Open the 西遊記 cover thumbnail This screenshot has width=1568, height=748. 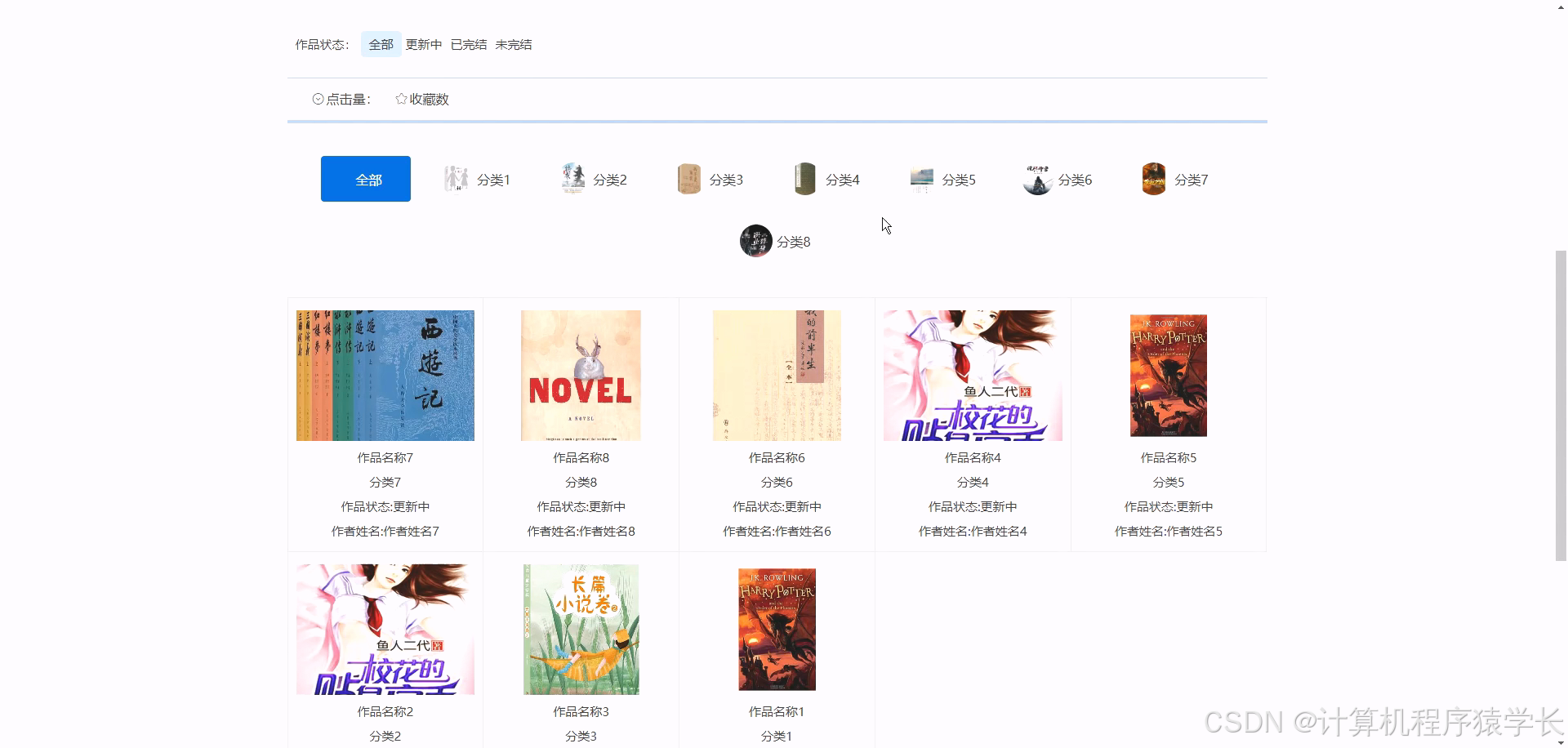click(x=384, y=375)
